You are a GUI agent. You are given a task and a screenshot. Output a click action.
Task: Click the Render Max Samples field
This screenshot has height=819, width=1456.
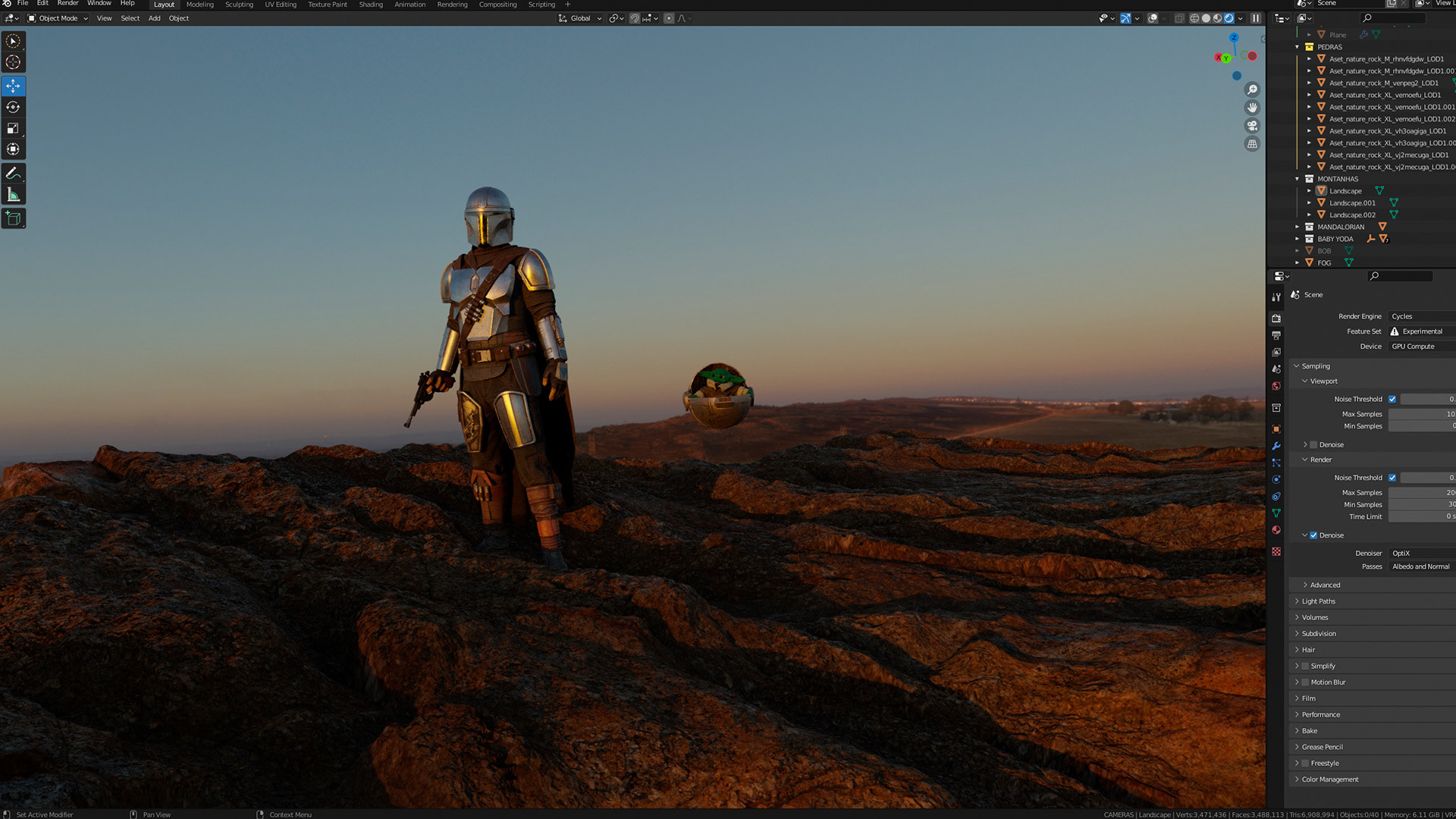(1421, 493)
